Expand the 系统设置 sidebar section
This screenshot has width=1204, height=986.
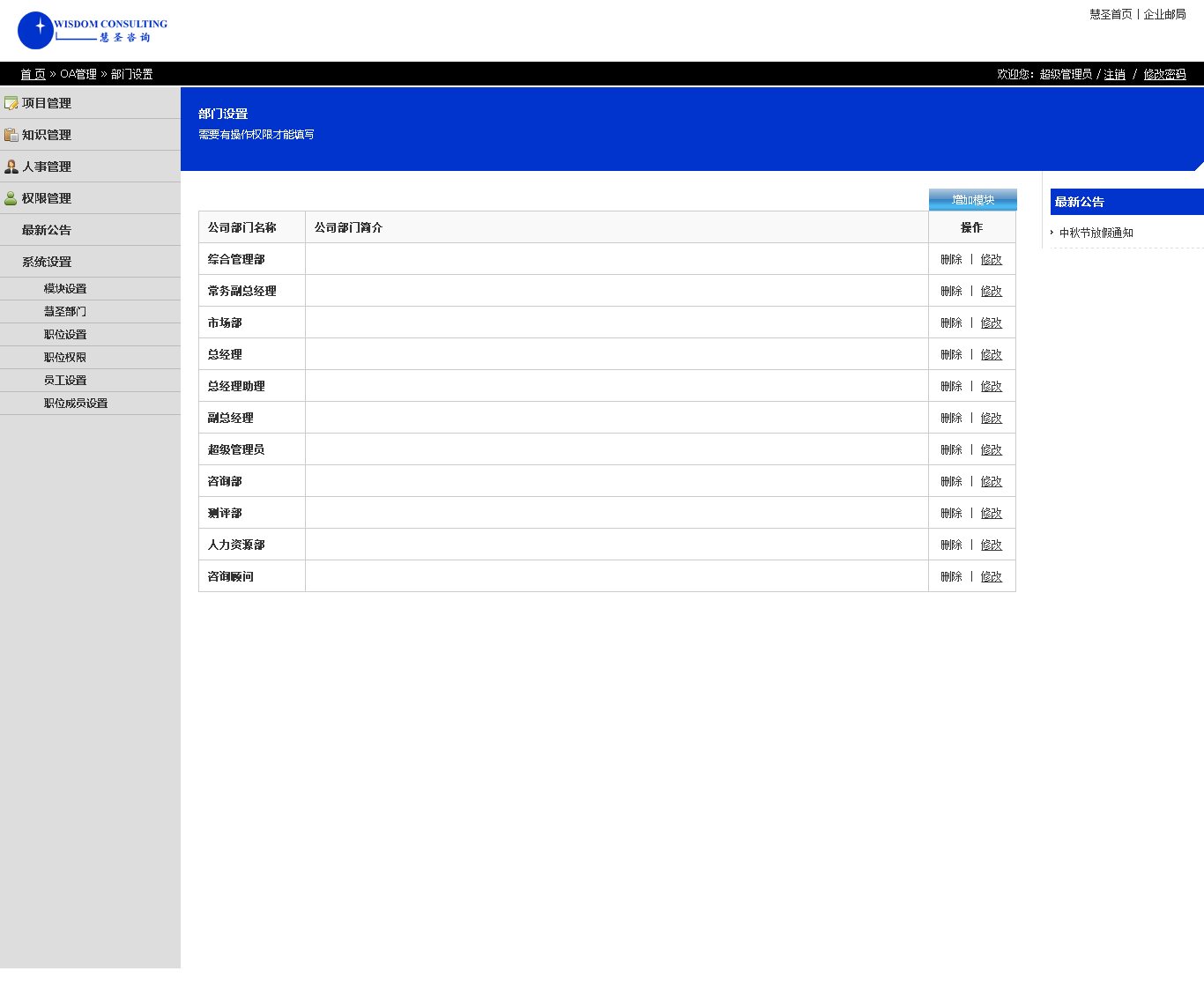47,262
